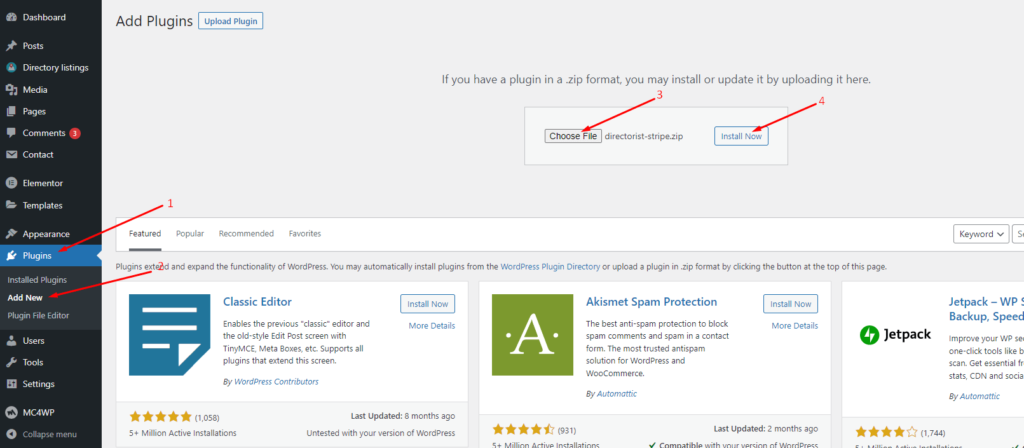Click the Jetpack star rating

[886, 432]
